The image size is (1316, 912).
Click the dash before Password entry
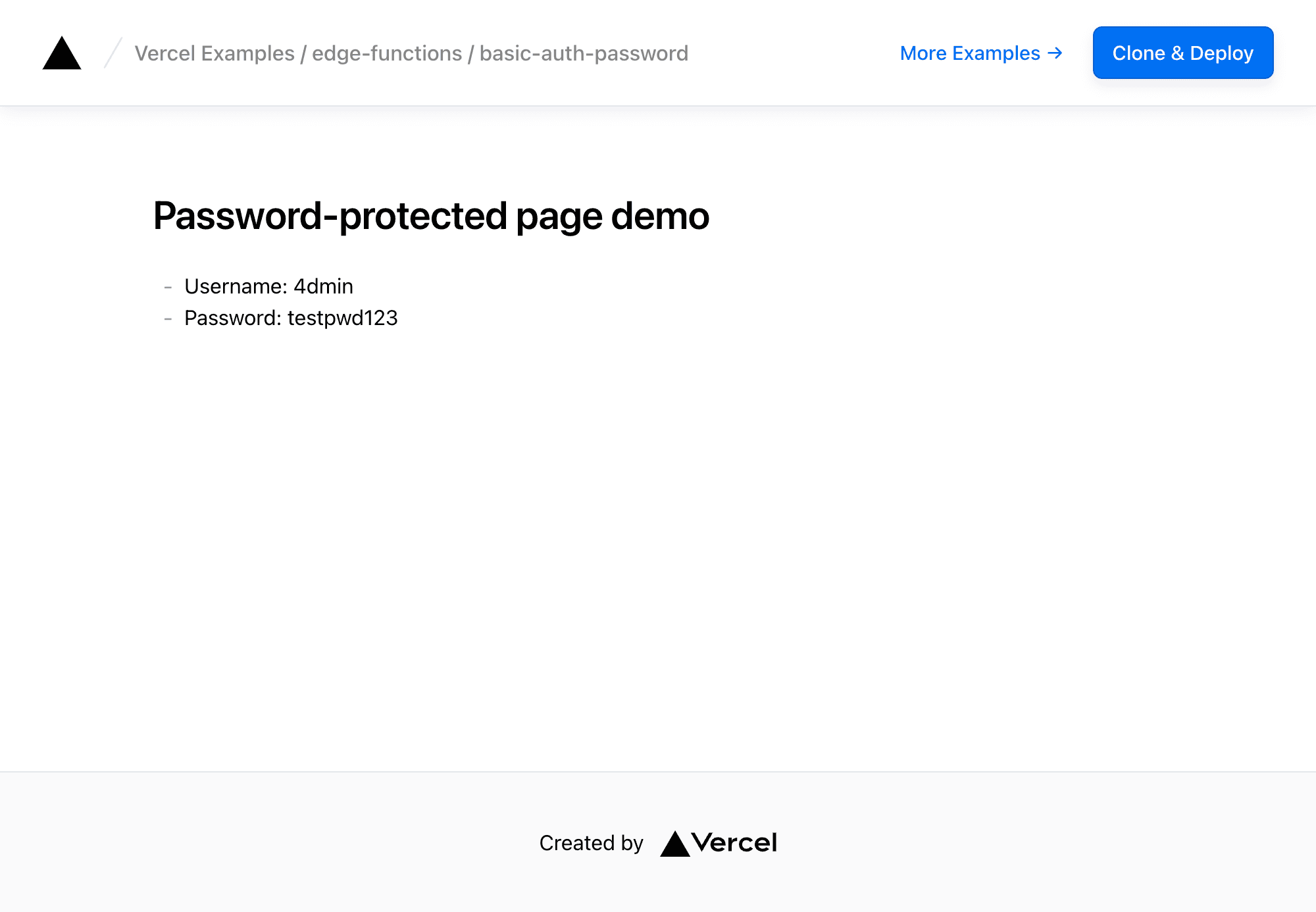point(167,318)
